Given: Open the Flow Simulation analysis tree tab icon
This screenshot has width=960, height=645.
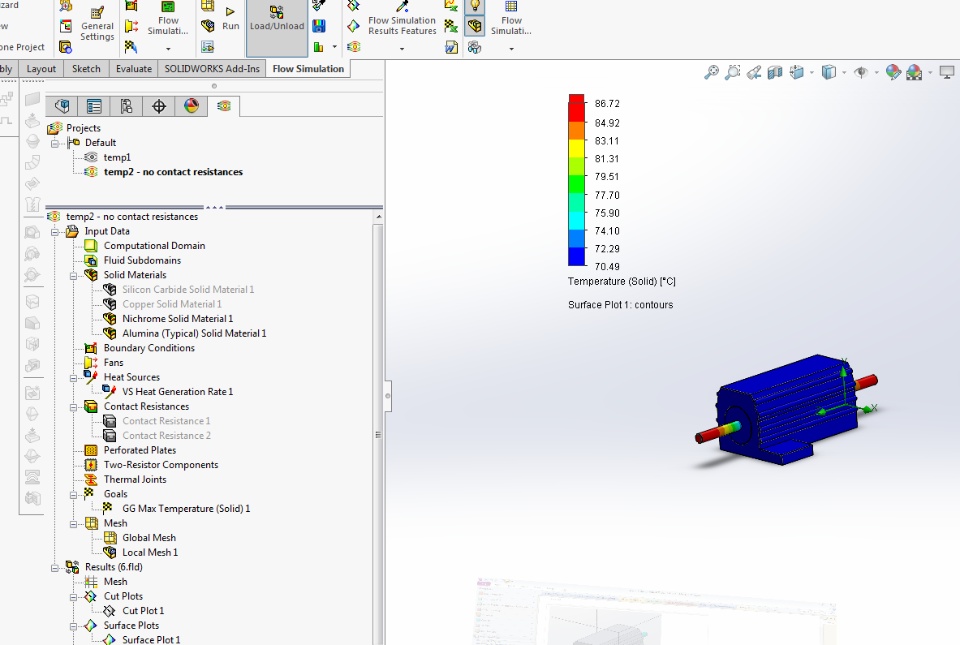Looking at the screenshot, I should [223, 106].
